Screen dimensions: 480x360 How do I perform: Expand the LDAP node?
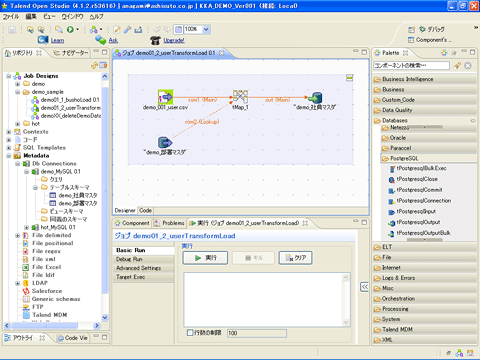pos(17,283)
